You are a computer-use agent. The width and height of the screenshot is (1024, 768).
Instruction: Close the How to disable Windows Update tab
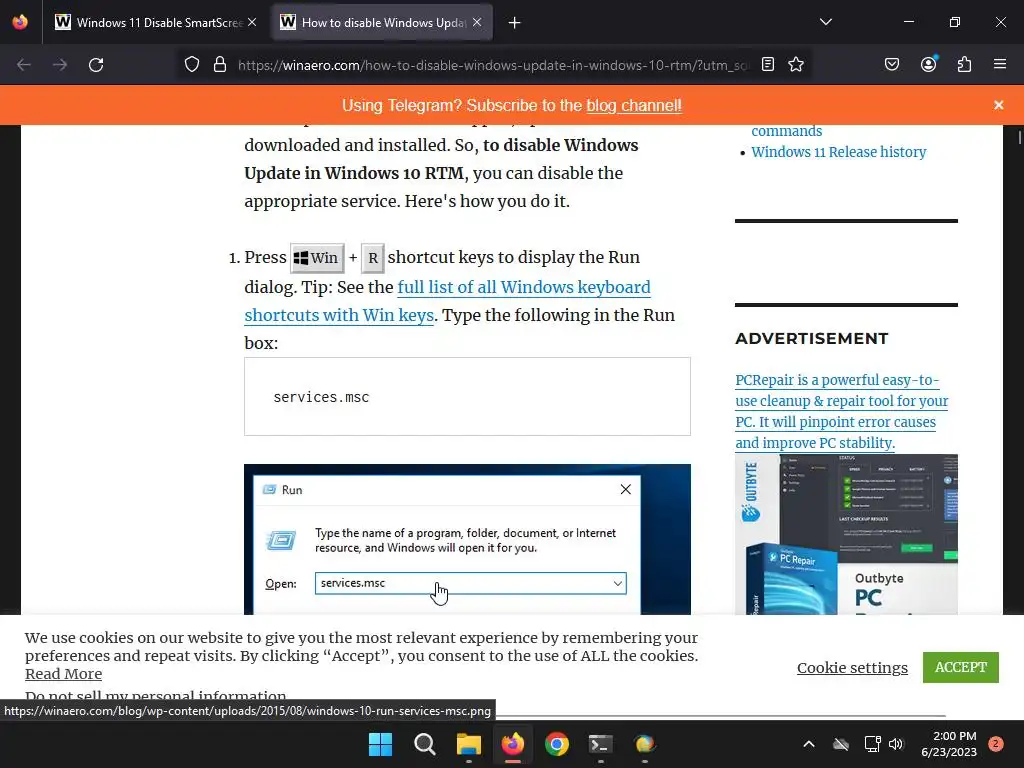click(x=477, y=22)
